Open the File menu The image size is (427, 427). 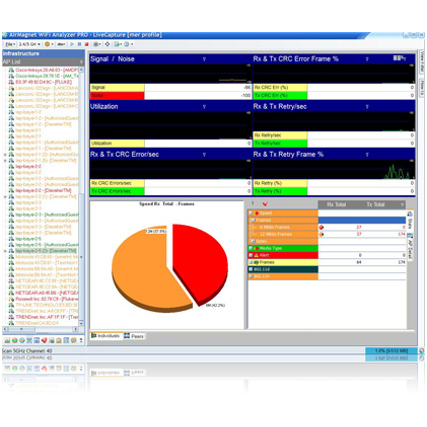tap(10, 44)
